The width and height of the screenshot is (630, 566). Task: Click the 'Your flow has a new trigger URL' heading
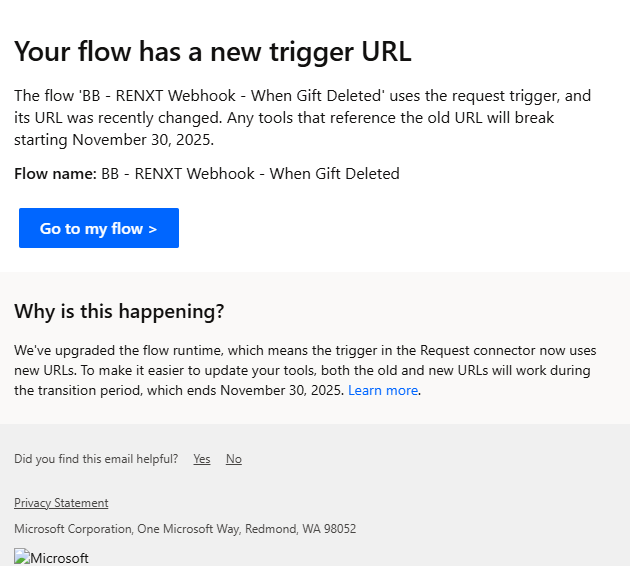coord(212,51)
